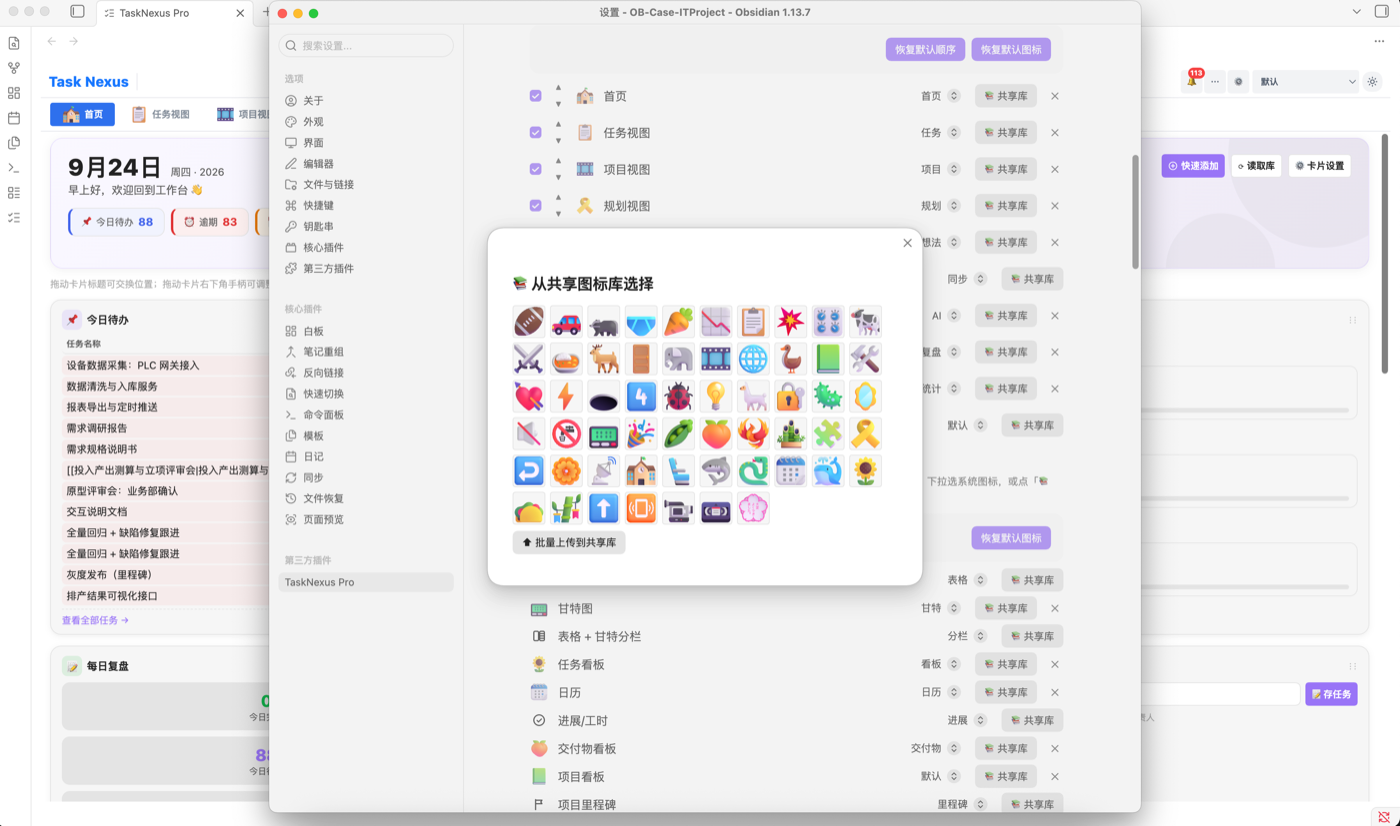Click 恢复默认顺序 button
Viewport: 1400px width, 826px height.
point(925,49)
